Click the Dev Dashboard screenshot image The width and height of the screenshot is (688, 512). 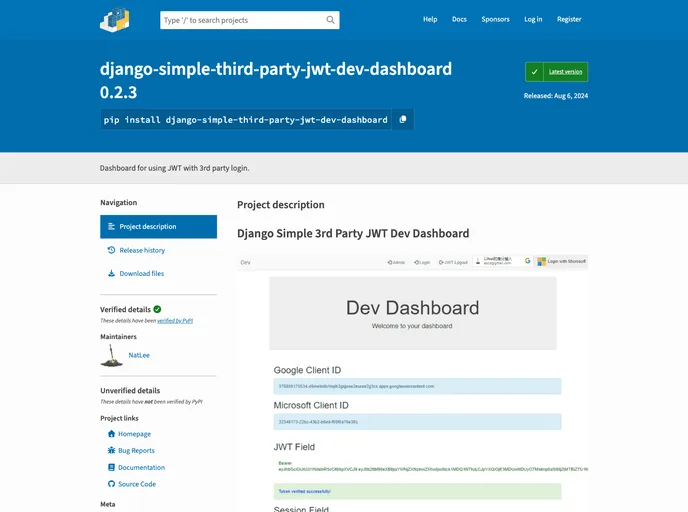tap(412, 380)
